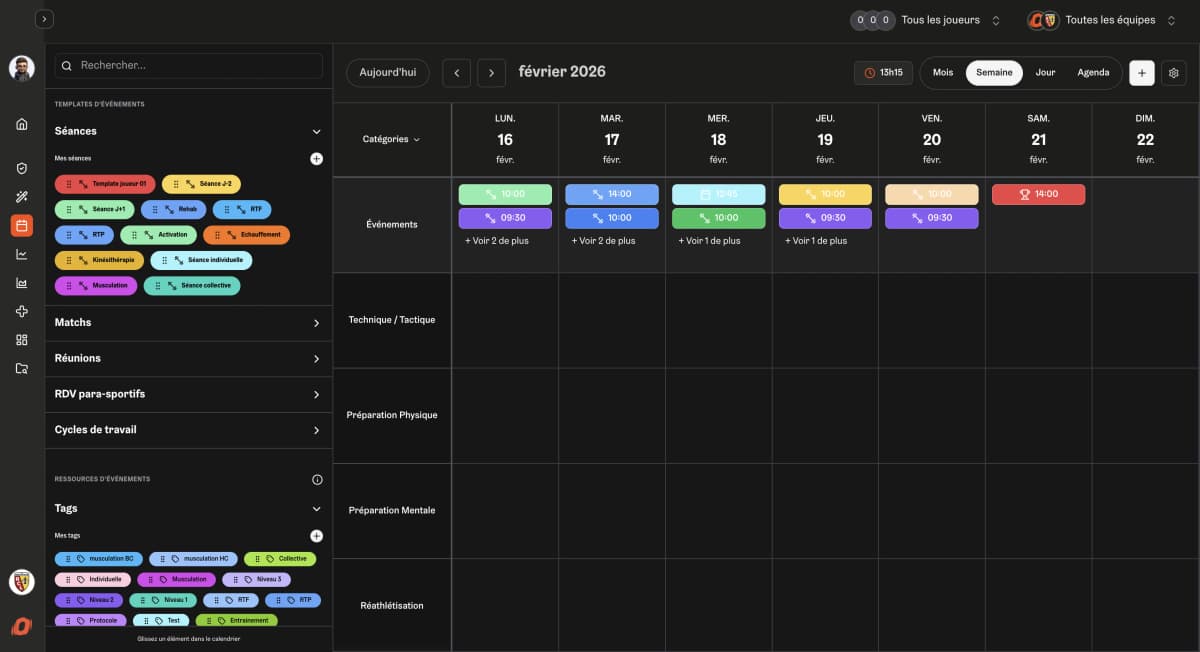Open the Catégories dropdown
Screen dimensions: 1200x652
click(391, 140)
